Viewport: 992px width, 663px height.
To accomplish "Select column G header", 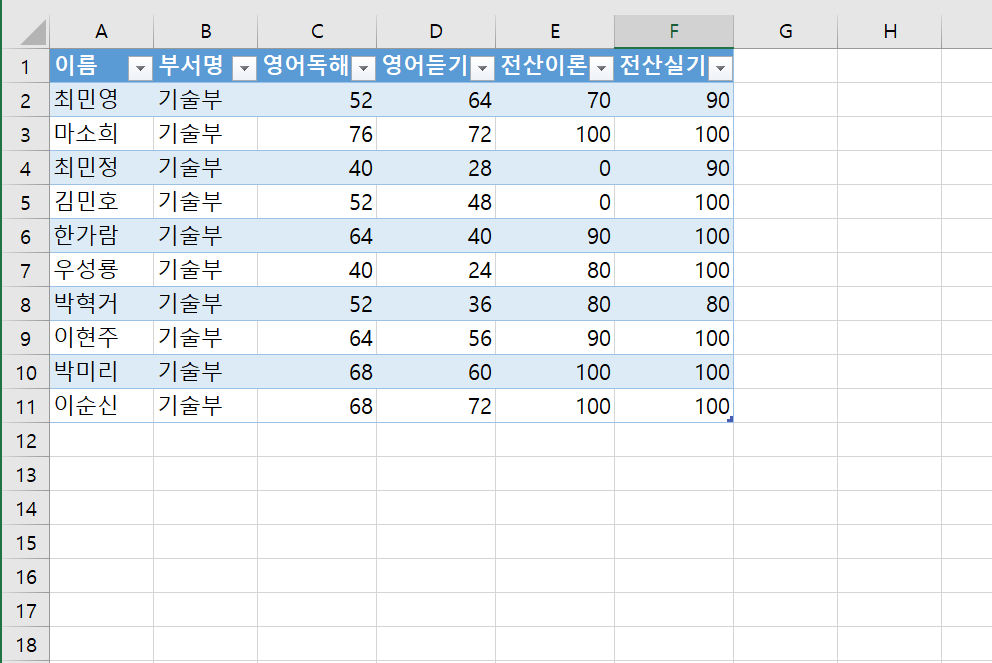I will tap(785, 32).
